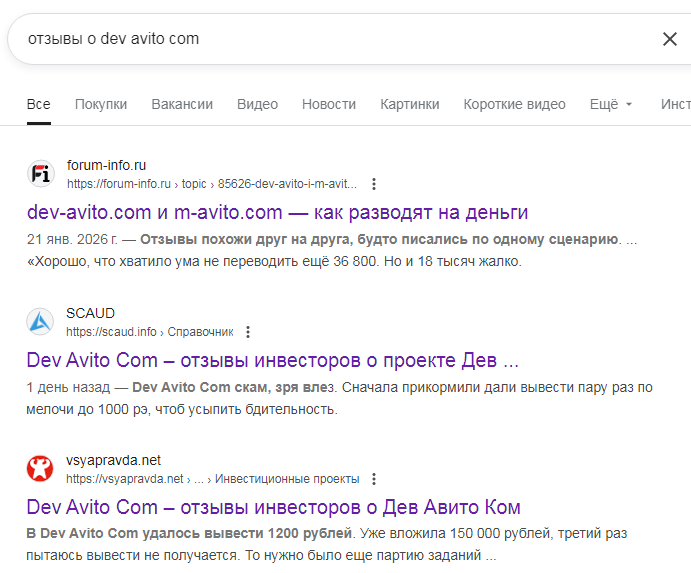Image resolution: width=691 pixels, height=573 pixels.
Task: Switch to the 'Новости' tab
Action: coord(329,104)
